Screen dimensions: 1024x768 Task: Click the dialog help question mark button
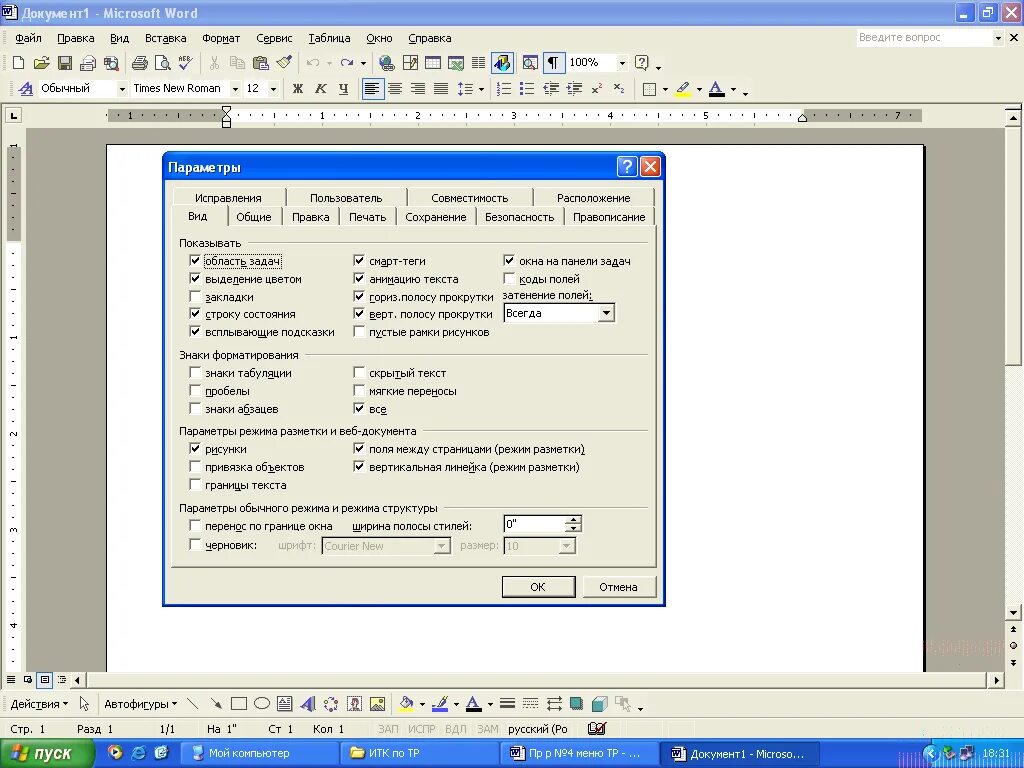coord(626,167)
